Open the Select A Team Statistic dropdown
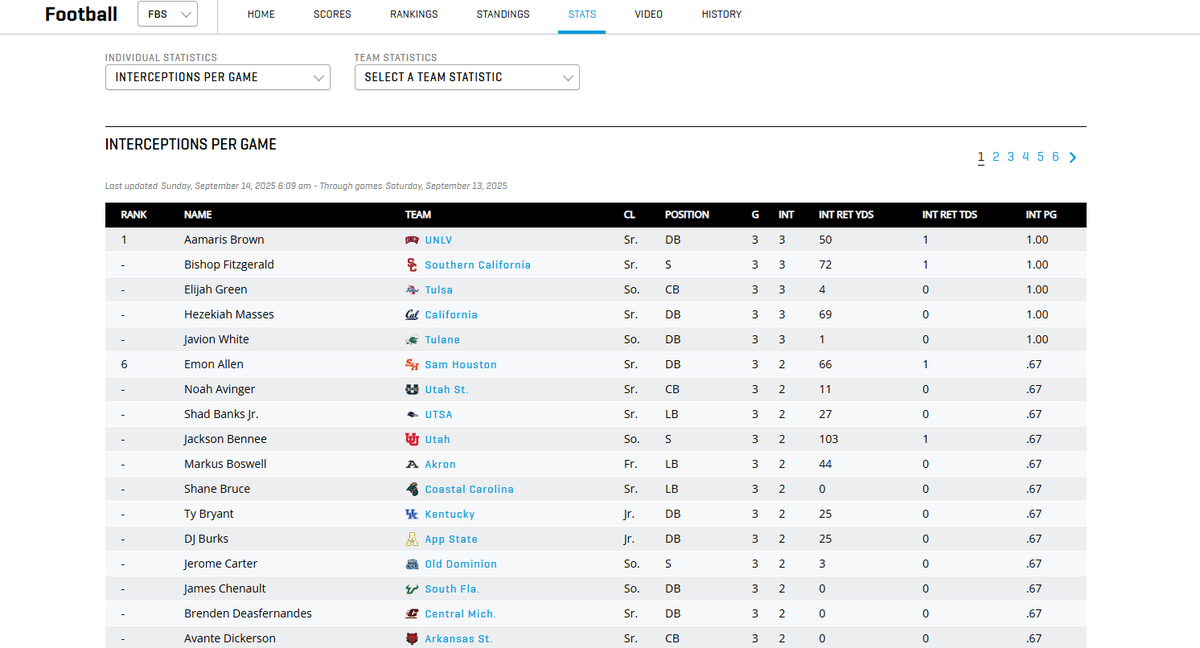Image resolution: width=1200 pixels, height=648 pixels. click(466, 77)
